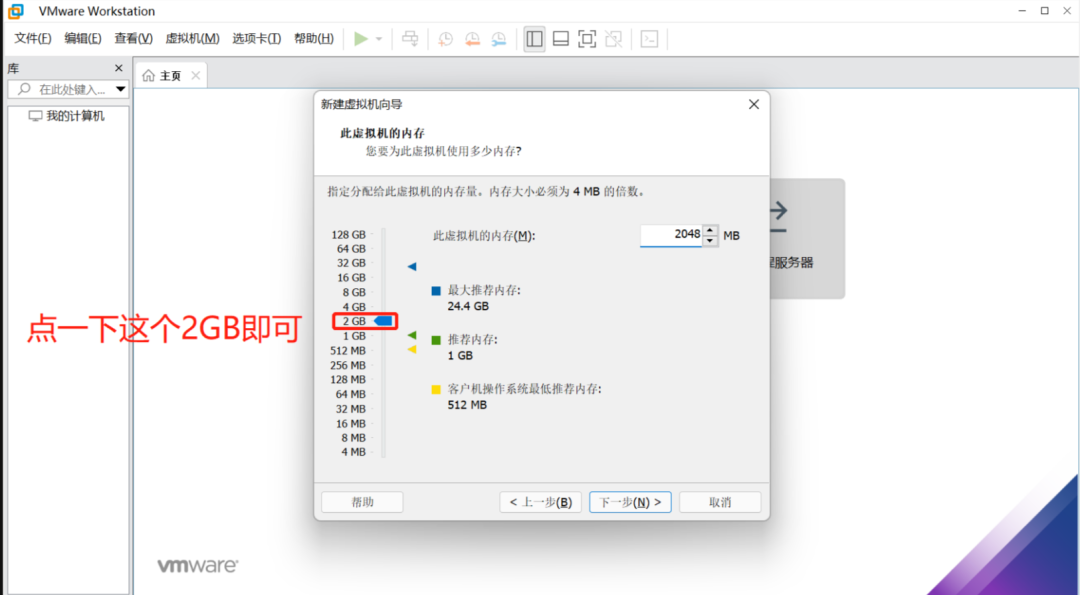Image resolution: width=1080 pixels, height=595 pixels.
Task: Click the VMware Workstation title bar logo
Action: [16, 11]
